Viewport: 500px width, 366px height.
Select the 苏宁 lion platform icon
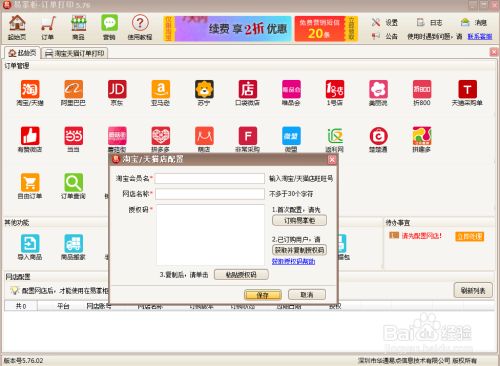(204, 93)
